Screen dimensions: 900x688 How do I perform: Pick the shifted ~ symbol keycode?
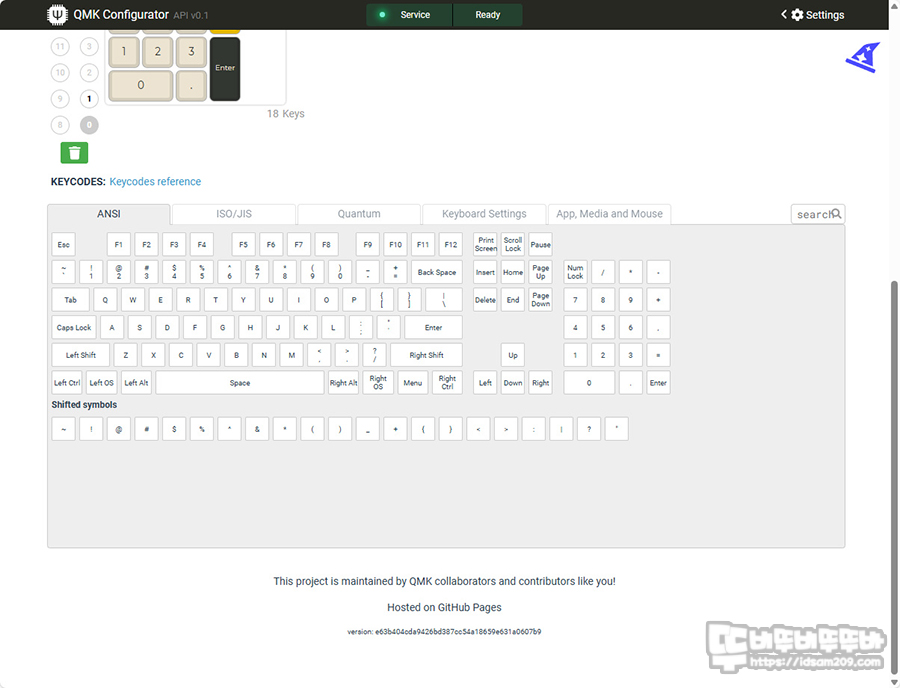pos(63,429)
